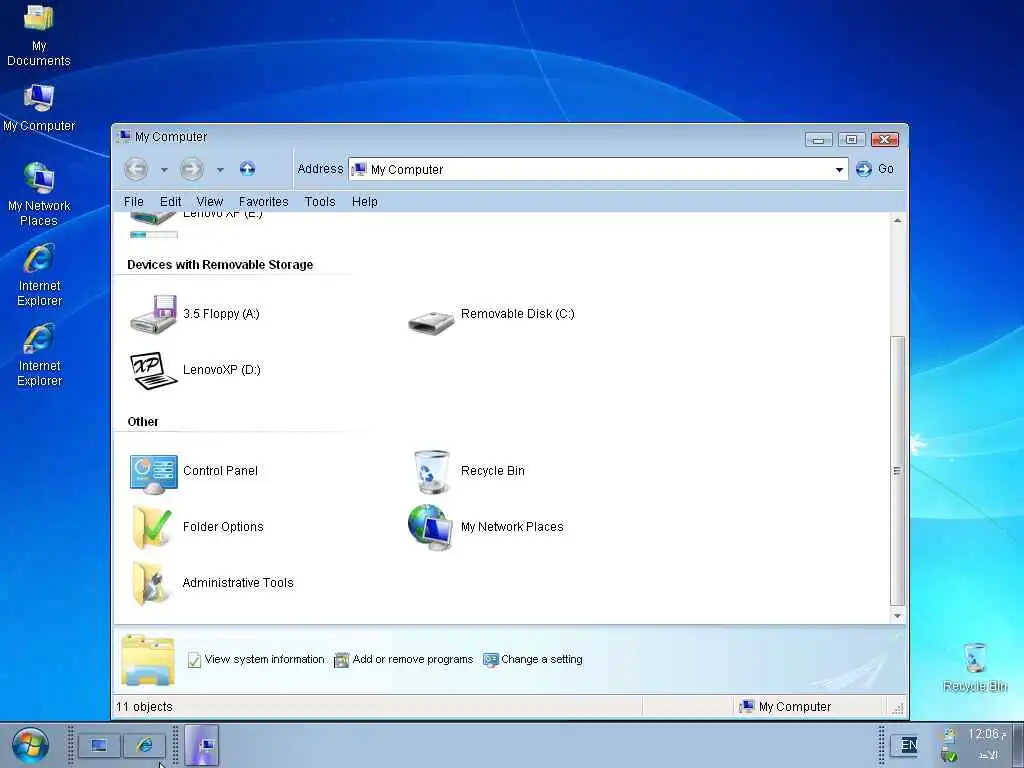Click the Go button beside the Address bar
Screen dimensions: 1024x768
pyautogui.click(x=874, y=169)
